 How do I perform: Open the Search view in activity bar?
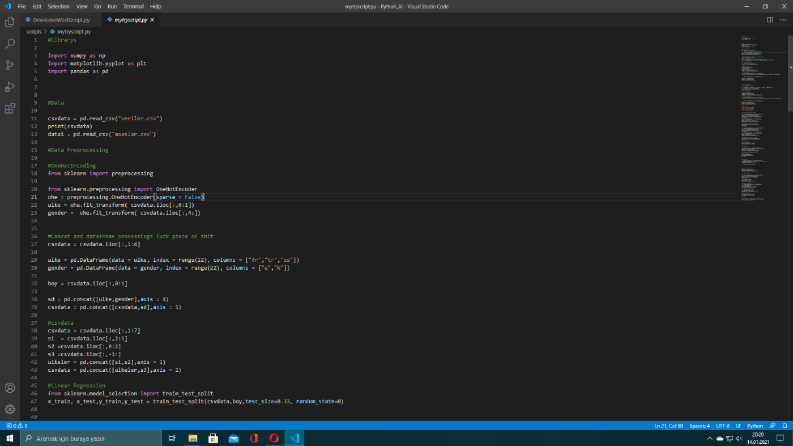[10, 44]
